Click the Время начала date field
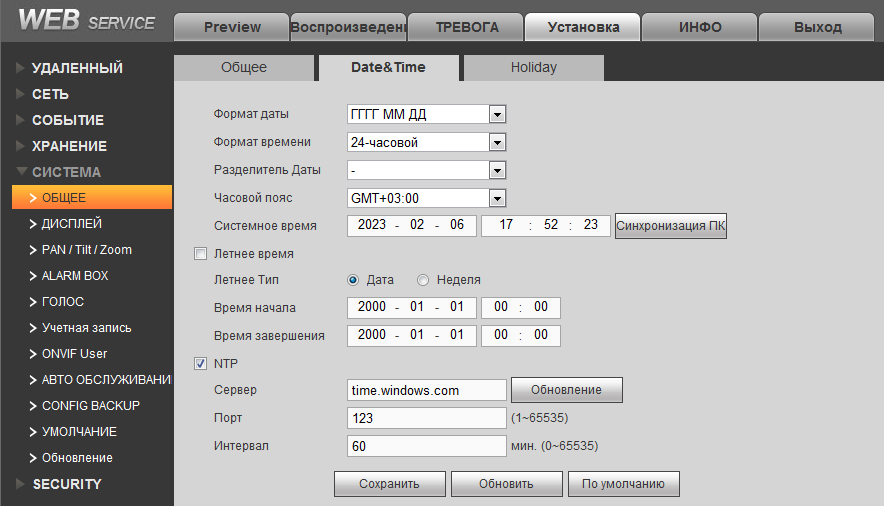This screenshot has width=884, height=506. tap(412, 307)
